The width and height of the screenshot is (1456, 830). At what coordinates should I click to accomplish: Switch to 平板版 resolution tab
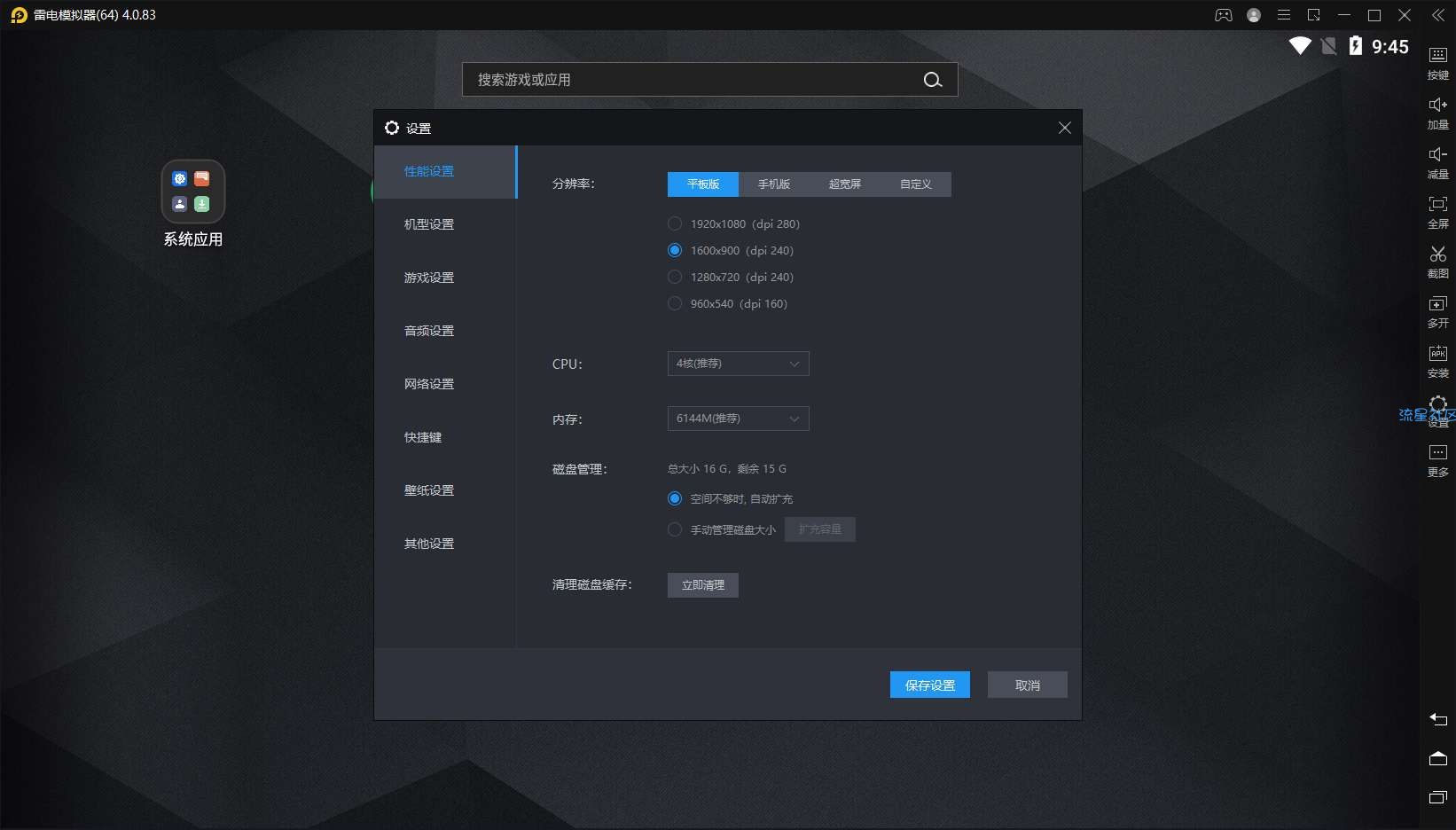[x=703, y=184]
